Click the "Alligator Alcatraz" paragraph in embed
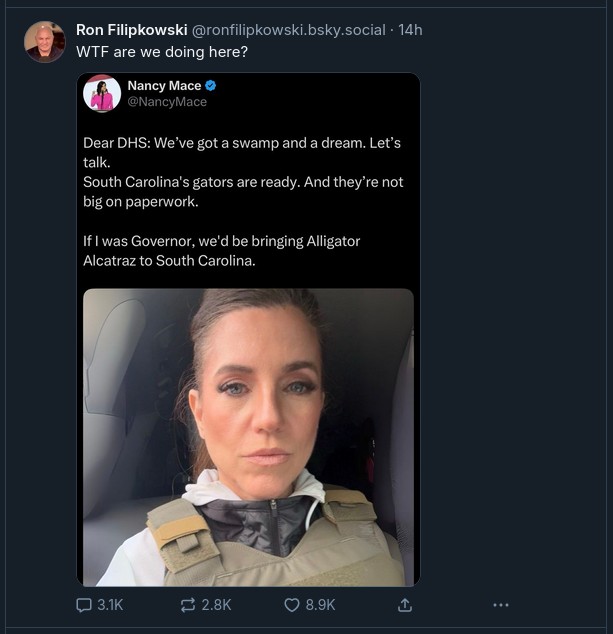 (222, 251)
